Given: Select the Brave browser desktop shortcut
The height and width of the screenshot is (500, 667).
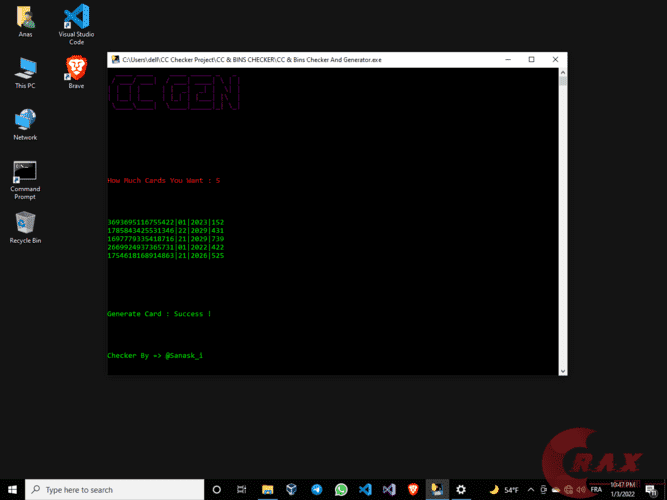Looking at the screenshot, I should (x=76, y=72).
